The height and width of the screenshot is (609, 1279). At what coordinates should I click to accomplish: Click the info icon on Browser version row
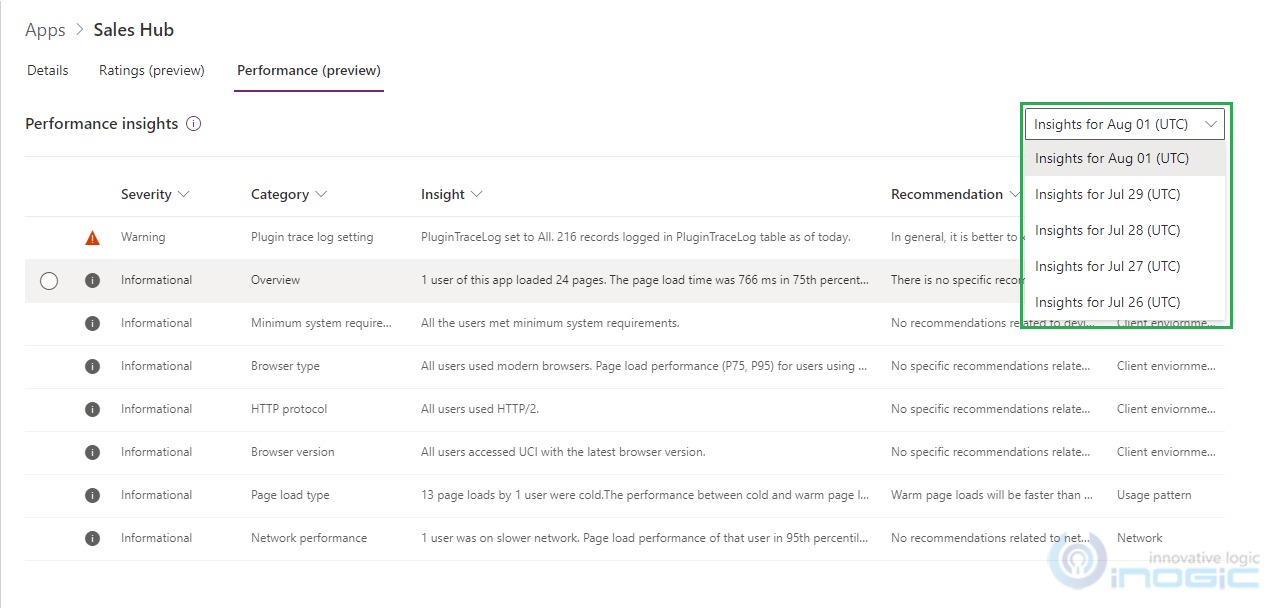point(92,453)
